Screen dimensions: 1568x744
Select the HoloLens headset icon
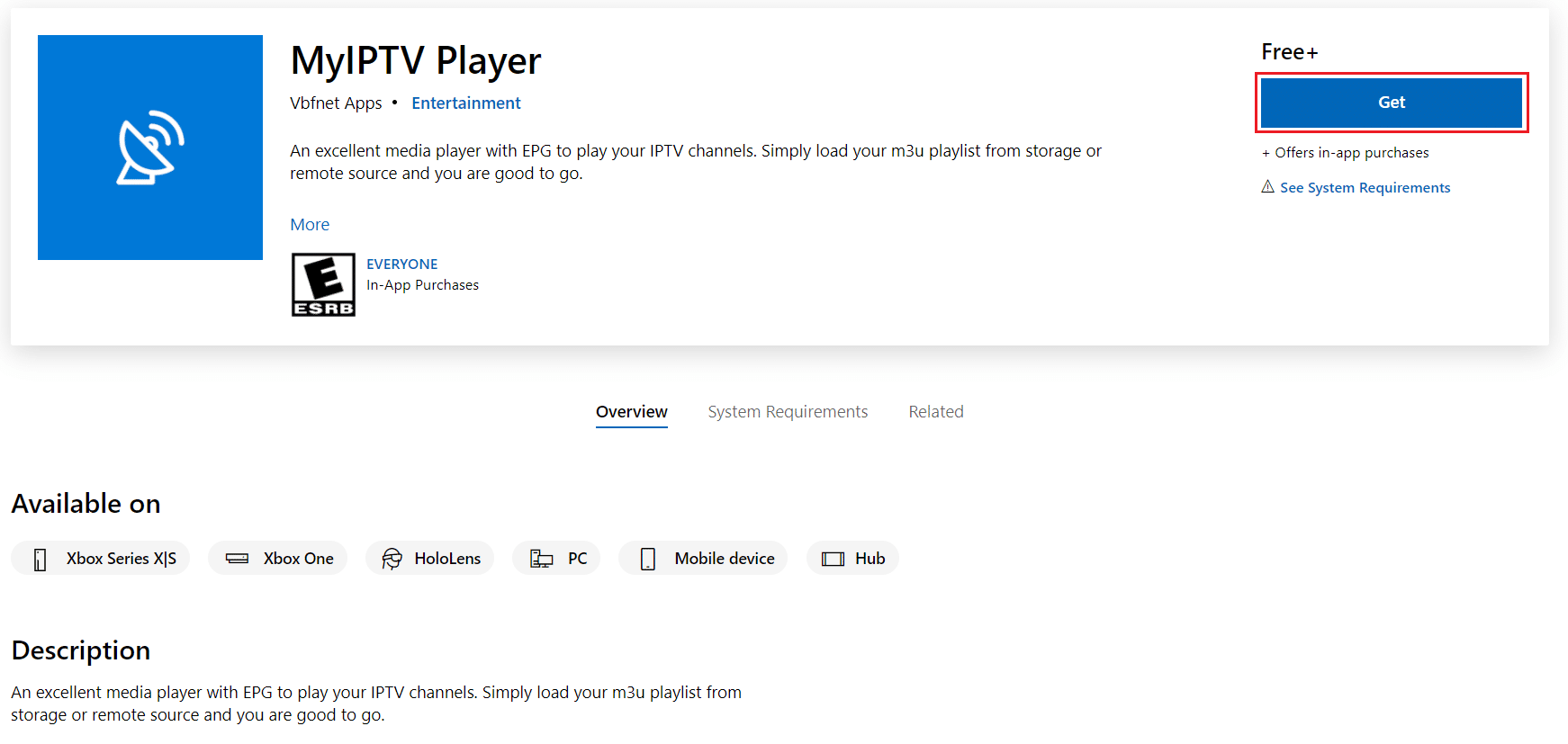[392, 558]
